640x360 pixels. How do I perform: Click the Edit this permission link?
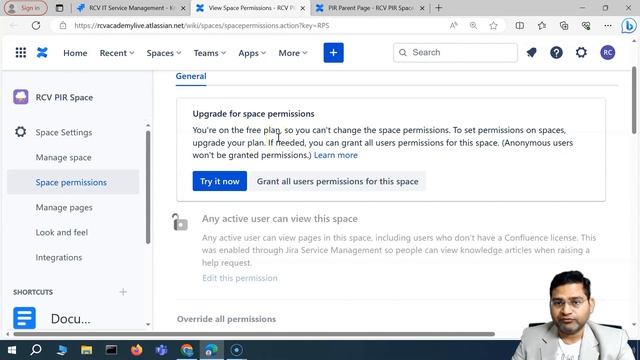point(240,278)
